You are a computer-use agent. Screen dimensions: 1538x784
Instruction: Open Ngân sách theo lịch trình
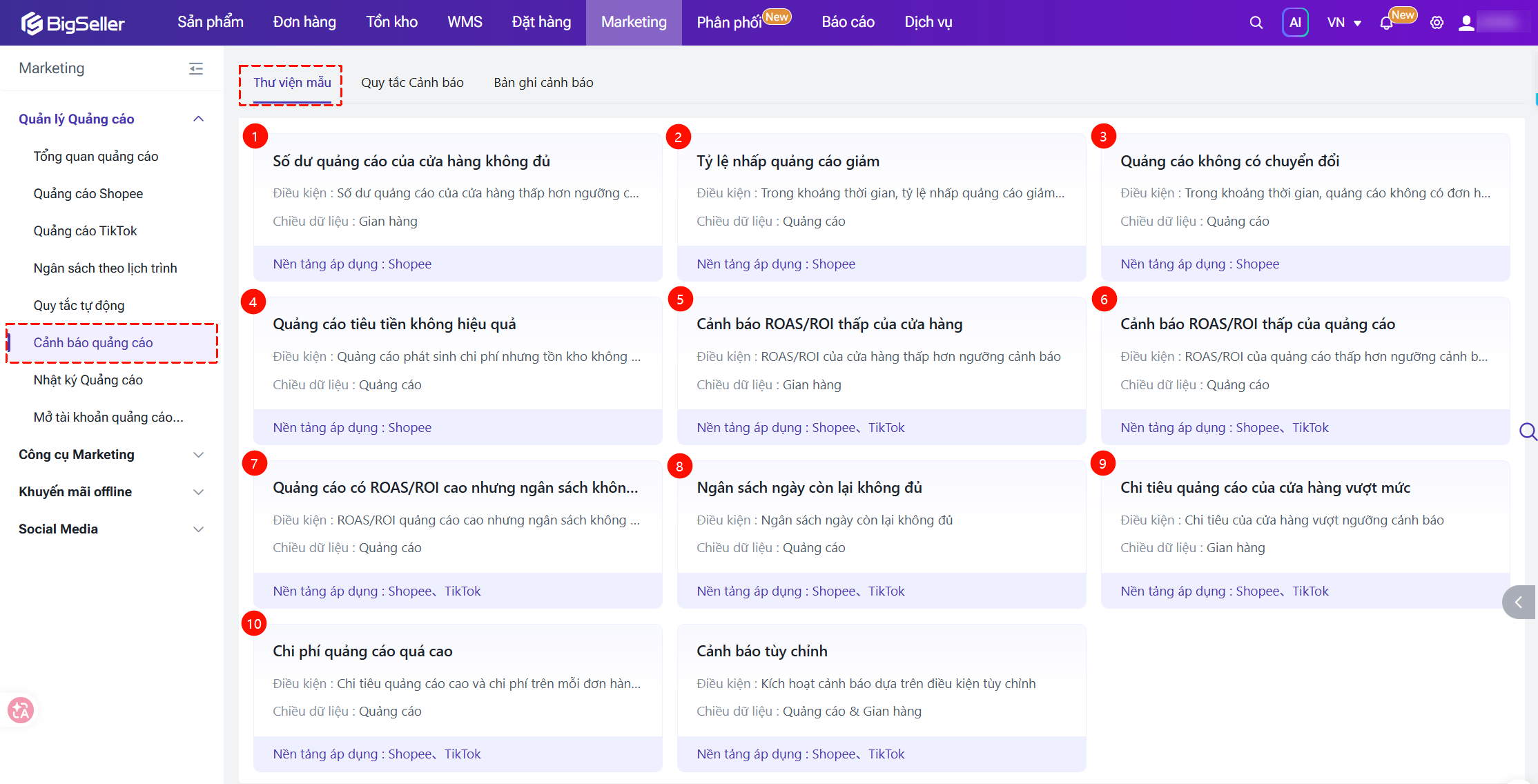(x=106, y=268)
